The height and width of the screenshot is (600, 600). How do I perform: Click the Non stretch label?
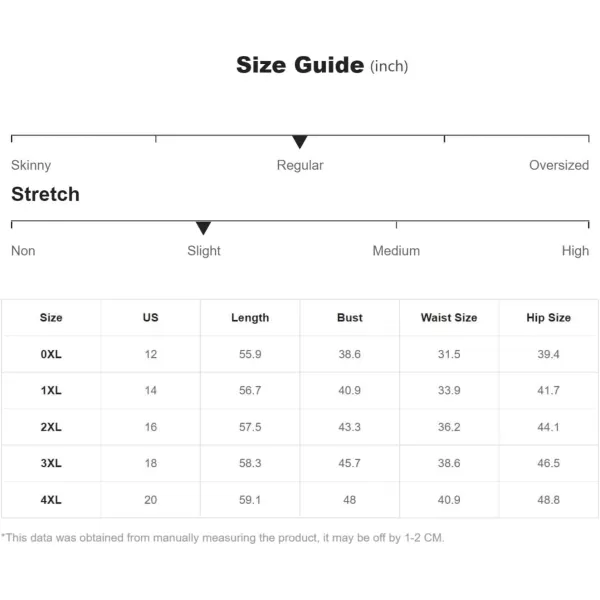tap(23, 251)
